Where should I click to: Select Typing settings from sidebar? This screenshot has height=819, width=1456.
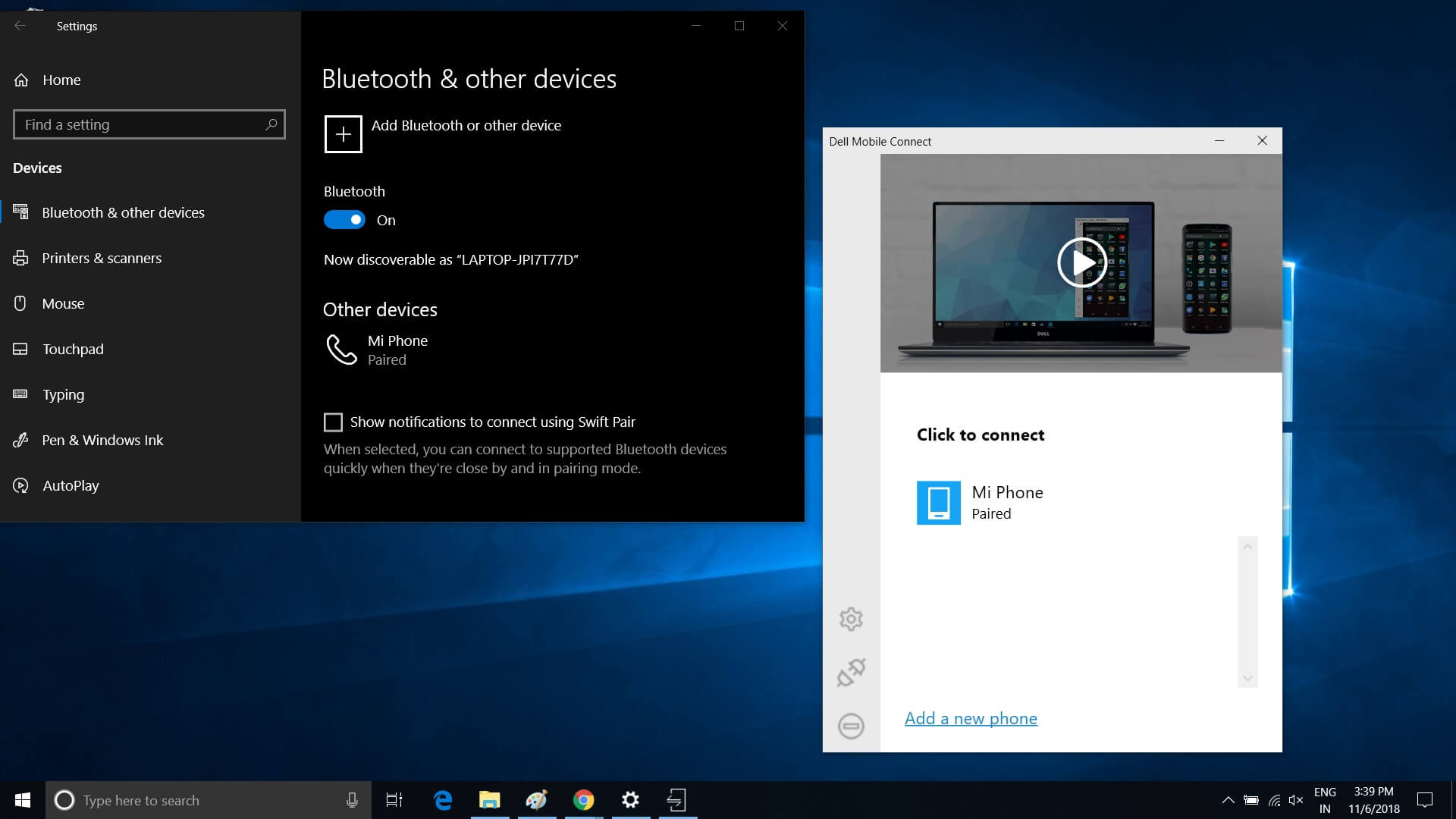[63, 394]
